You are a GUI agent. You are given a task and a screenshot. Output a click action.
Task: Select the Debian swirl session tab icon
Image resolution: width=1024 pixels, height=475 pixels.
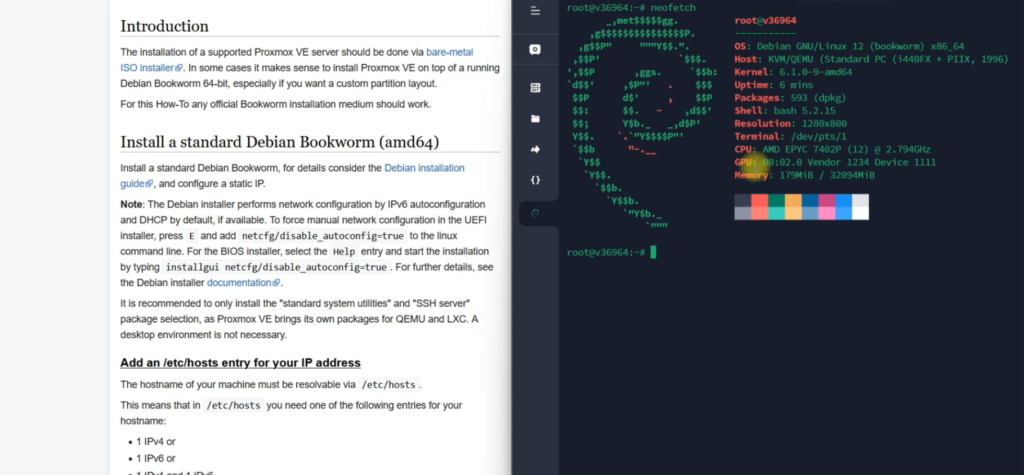(535, 212)
